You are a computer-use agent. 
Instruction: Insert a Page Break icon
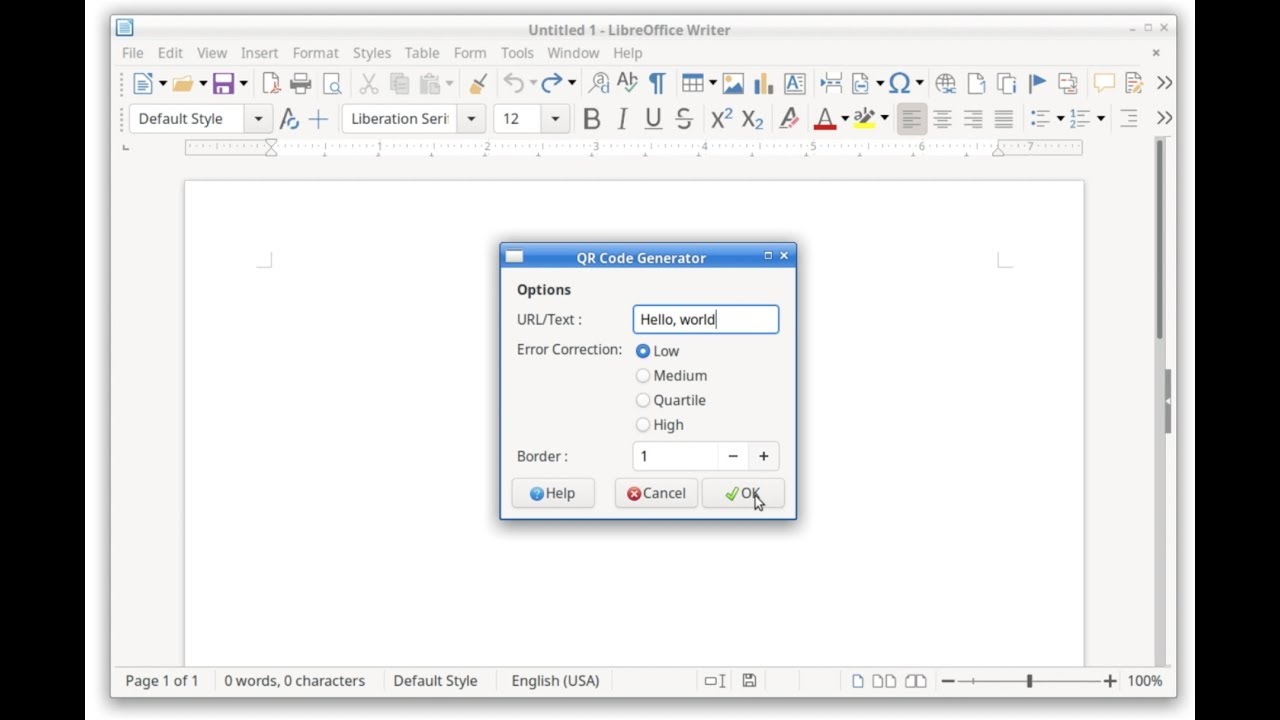(x=830, y=83)
